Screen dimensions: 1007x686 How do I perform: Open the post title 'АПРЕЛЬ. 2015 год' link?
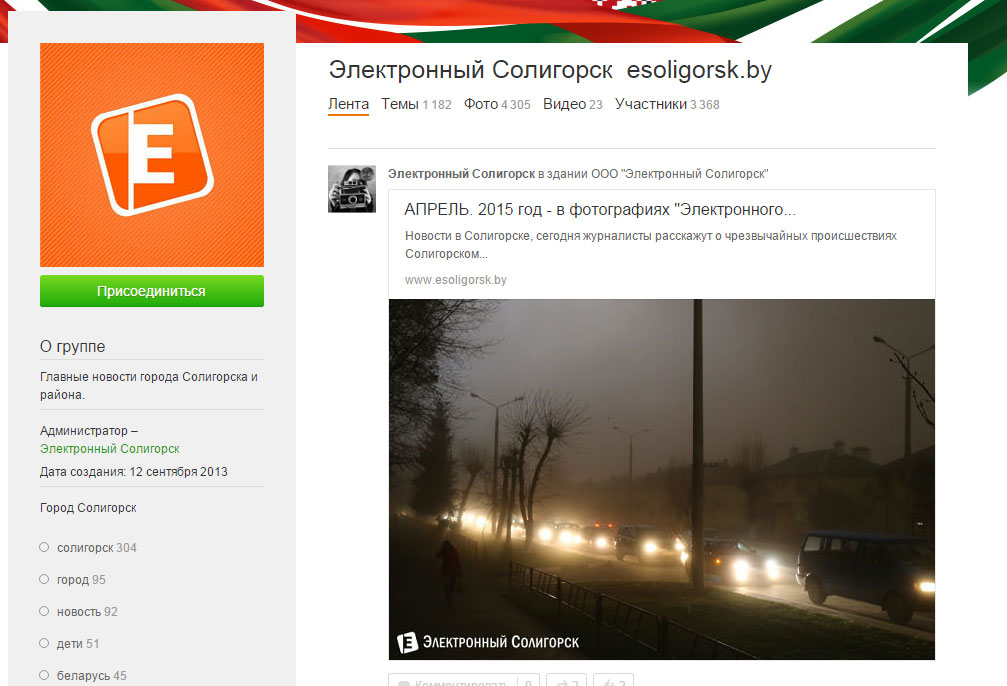point(600,210)
